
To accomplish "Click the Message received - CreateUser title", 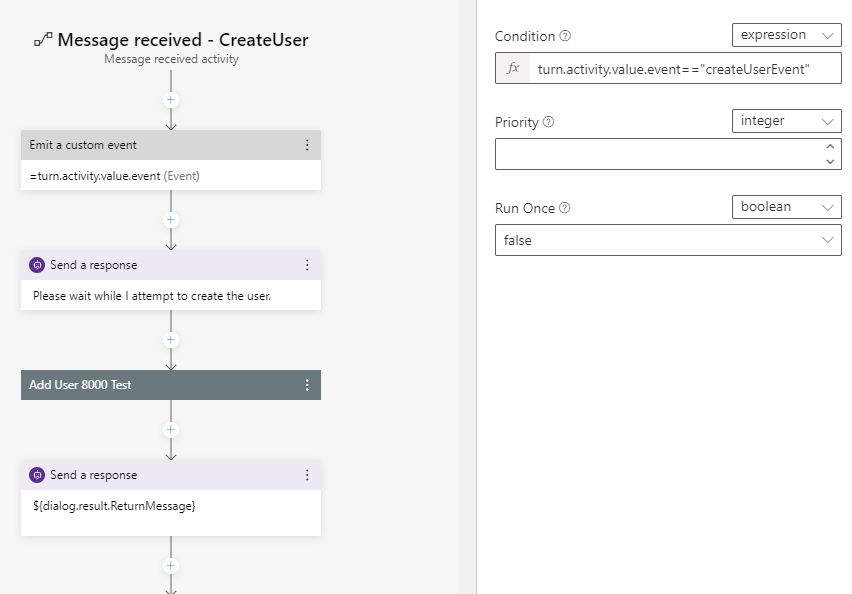I will click(x=183, y=40).
